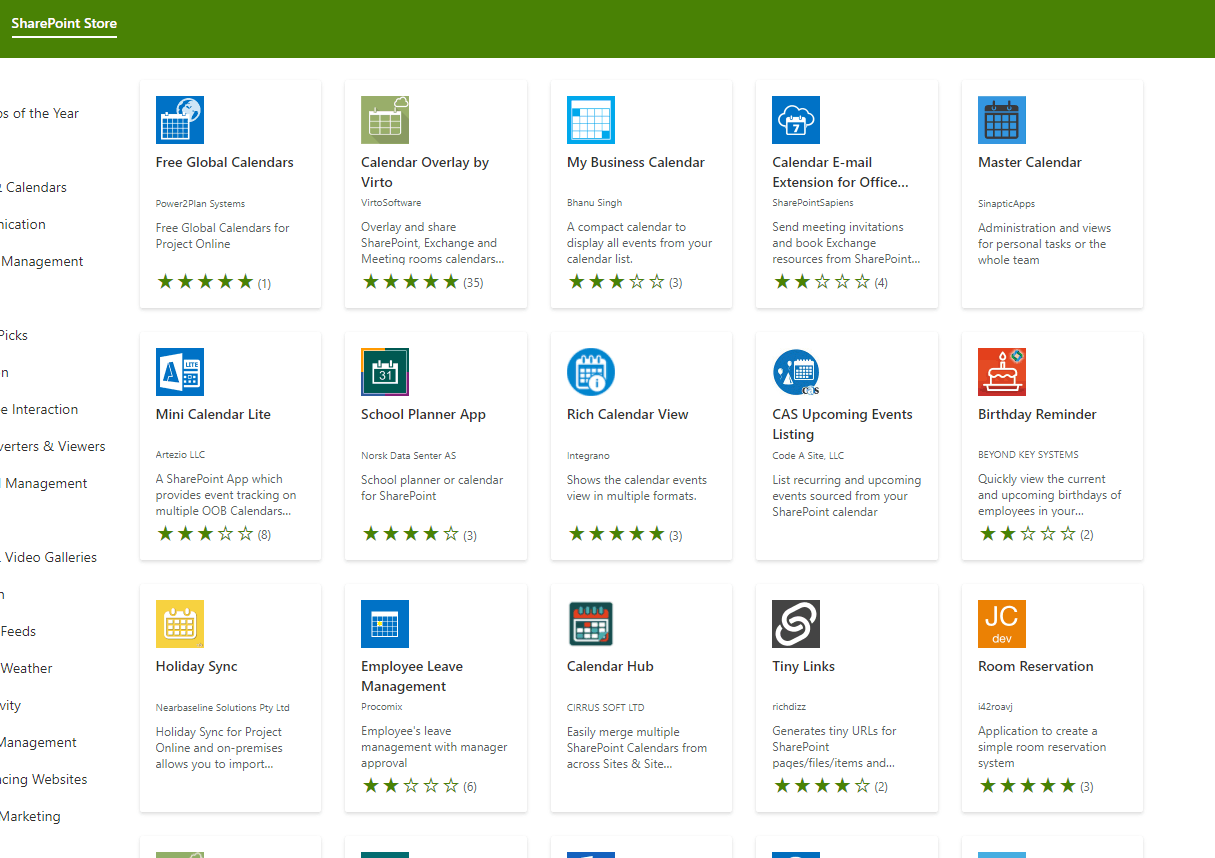Click publisher name SinapticApps

point(1006,204)
